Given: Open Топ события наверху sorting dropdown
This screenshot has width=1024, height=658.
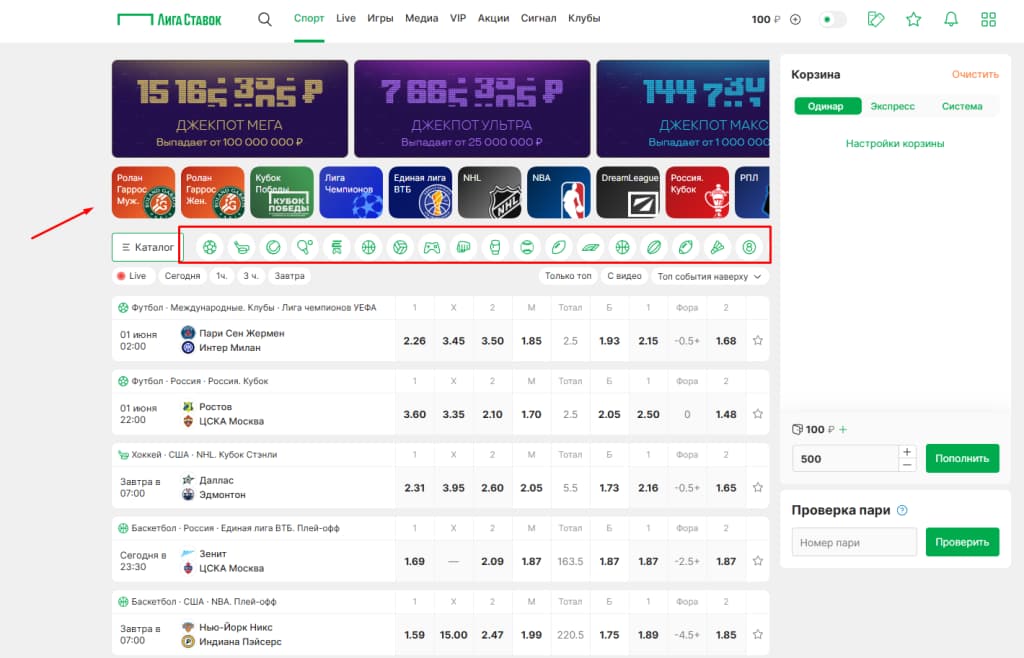Looking at the screenshot, I should click(710, 276).
